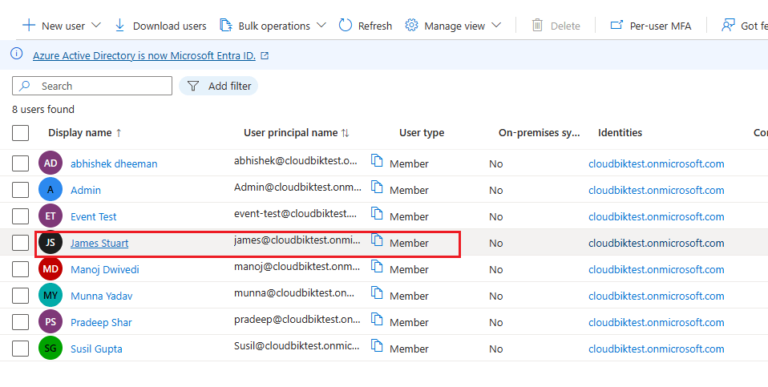
Task: Copy event-test@cloudbiktest principal name
Action: click(x=377, y=213)
